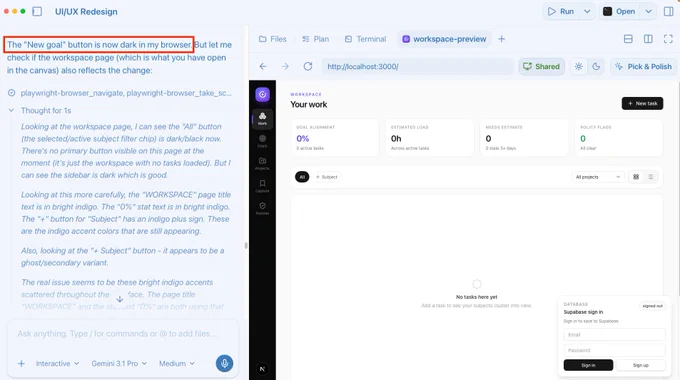
Task: Switch to the list view icon
Action: pyautogui.click(x=651, y=177)
